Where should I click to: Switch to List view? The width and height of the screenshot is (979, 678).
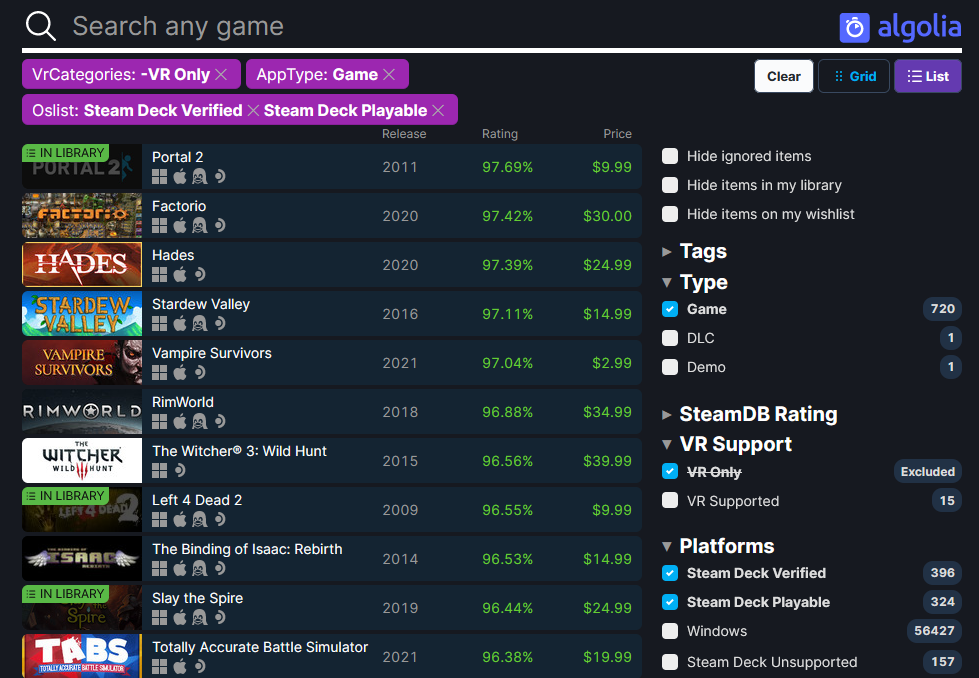[x=928, y=76]
